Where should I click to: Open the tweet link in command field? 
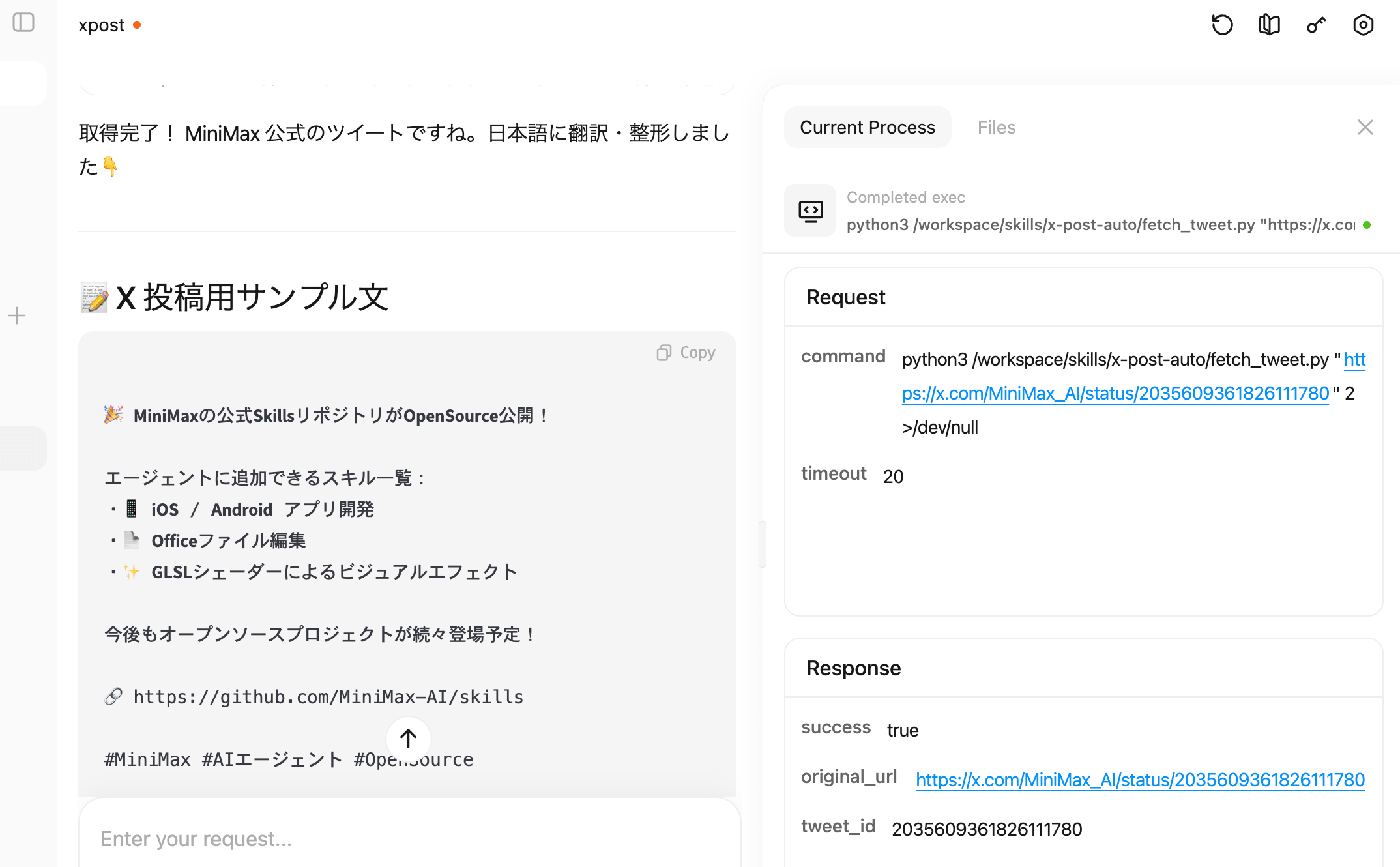[x=1115, y=394]
